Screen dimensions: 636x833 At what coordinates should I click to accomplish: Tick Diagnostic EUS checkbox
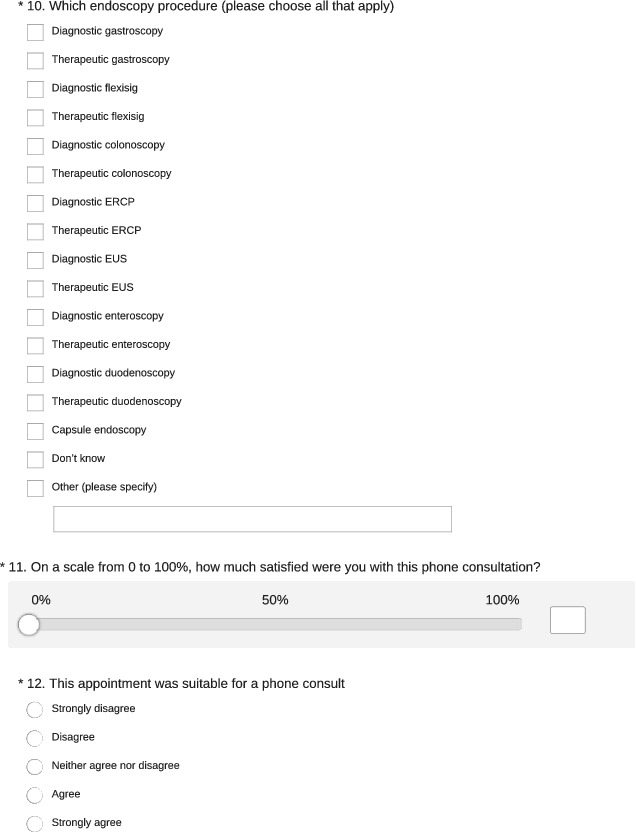tap(35, 260)
